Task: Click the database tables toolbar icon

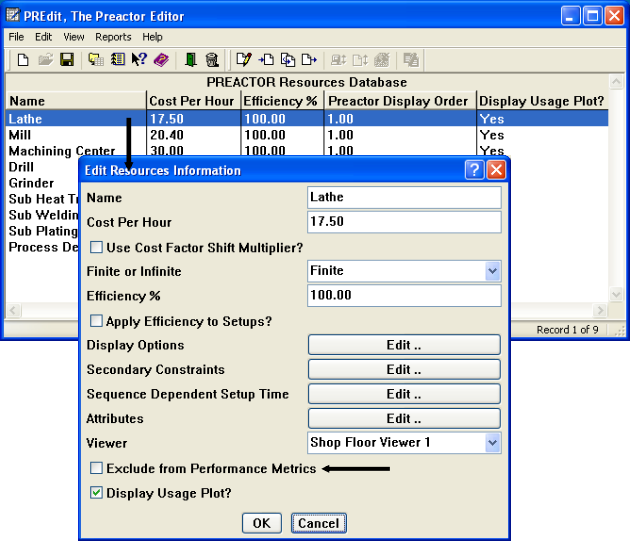Action: pyautogui.click(x=96, y=60)
